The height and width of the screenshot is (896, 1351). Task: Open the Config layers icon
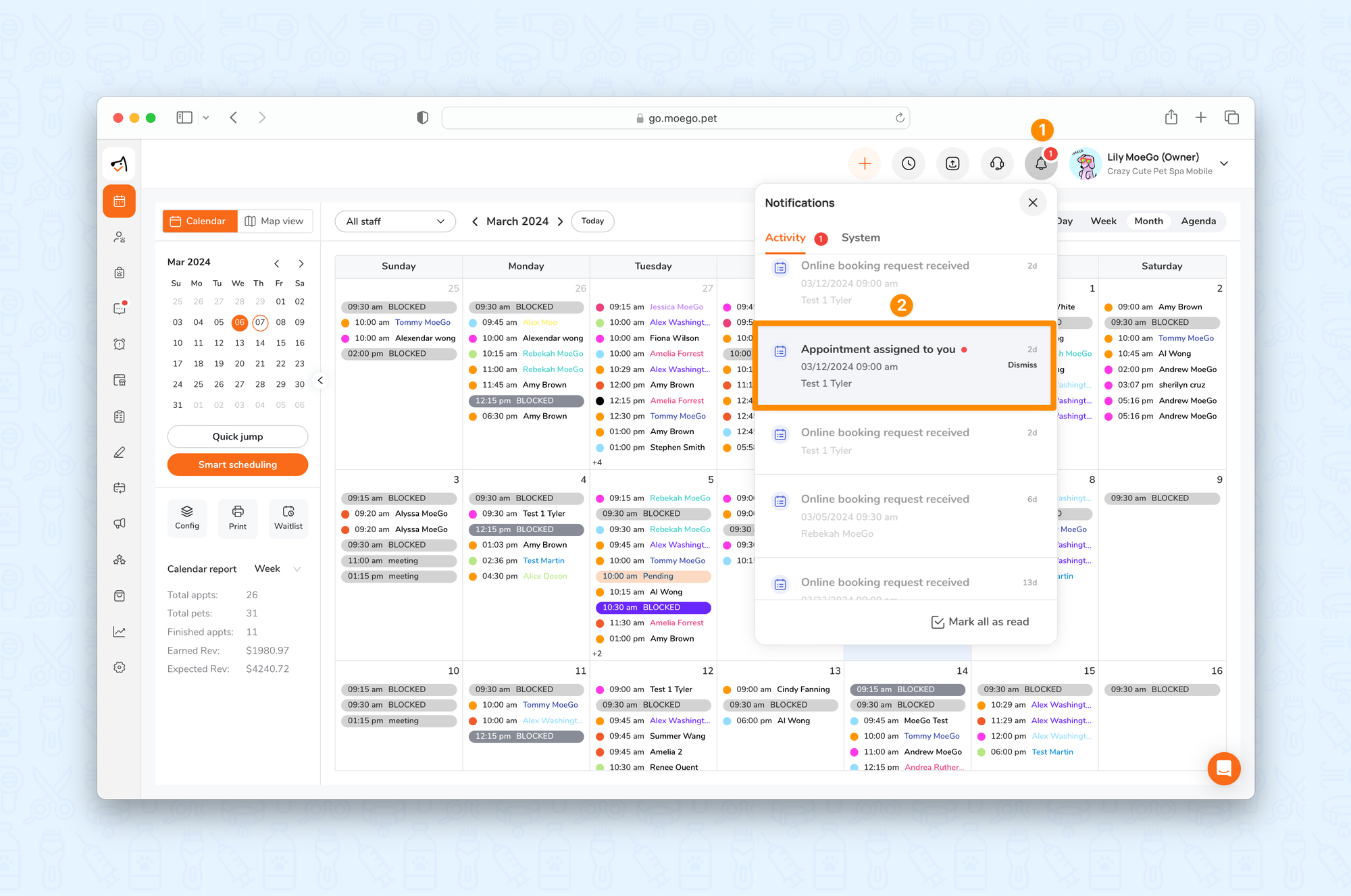(x=187, y=518)
